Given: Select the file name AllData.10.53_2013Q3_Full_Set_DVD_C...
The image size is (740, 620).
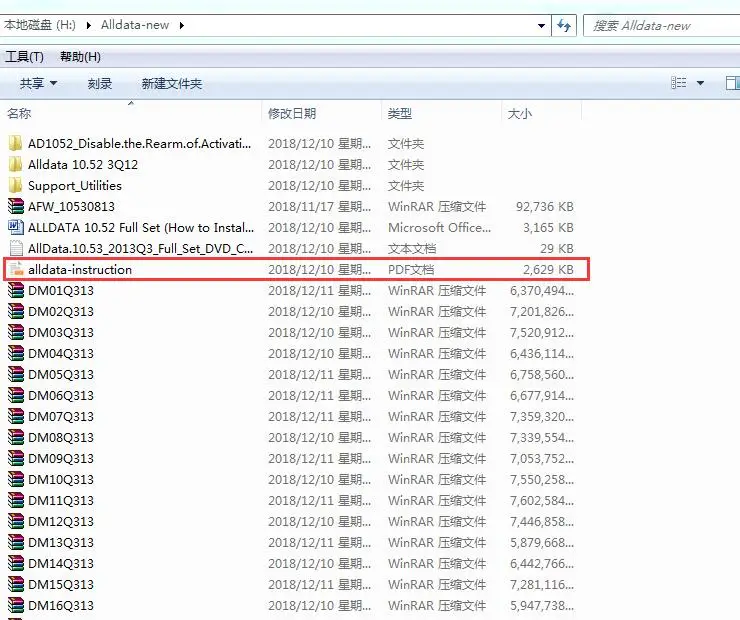Looking at the screenshot, I should click(140, 248).
